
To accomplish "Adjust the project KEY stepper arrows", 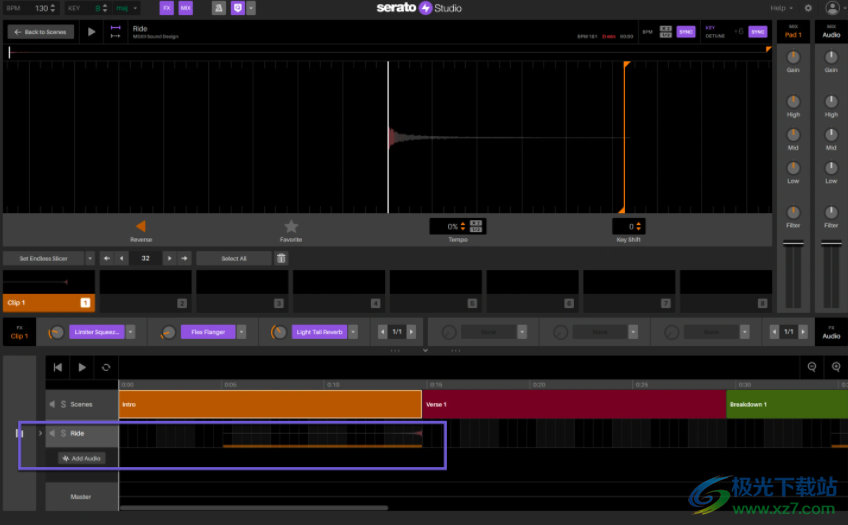I will coord(105,8).
